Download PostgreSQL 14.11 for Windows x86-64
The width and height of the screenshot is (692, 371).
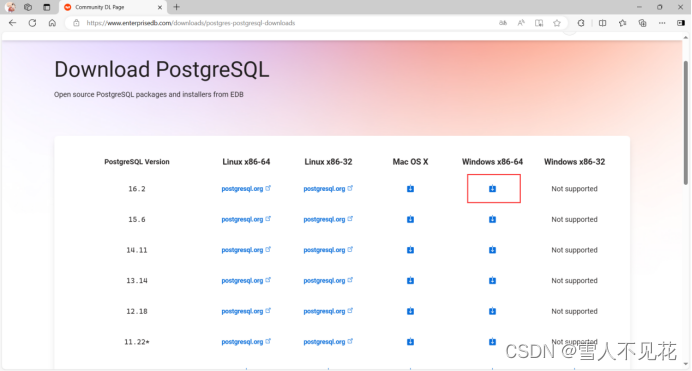492,250
